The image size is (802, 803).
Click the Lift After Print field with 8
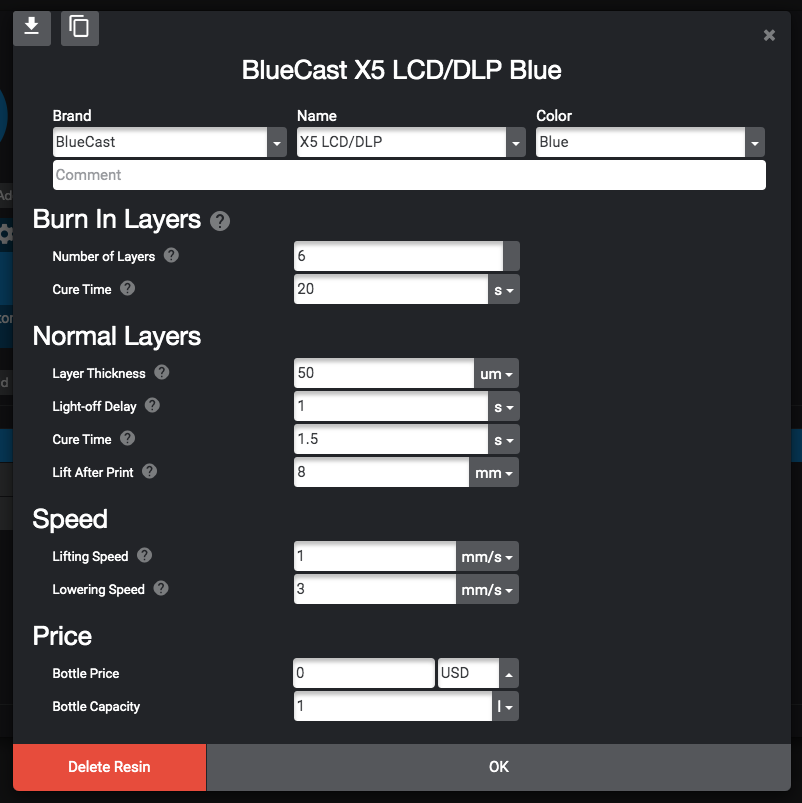[382, 472]
